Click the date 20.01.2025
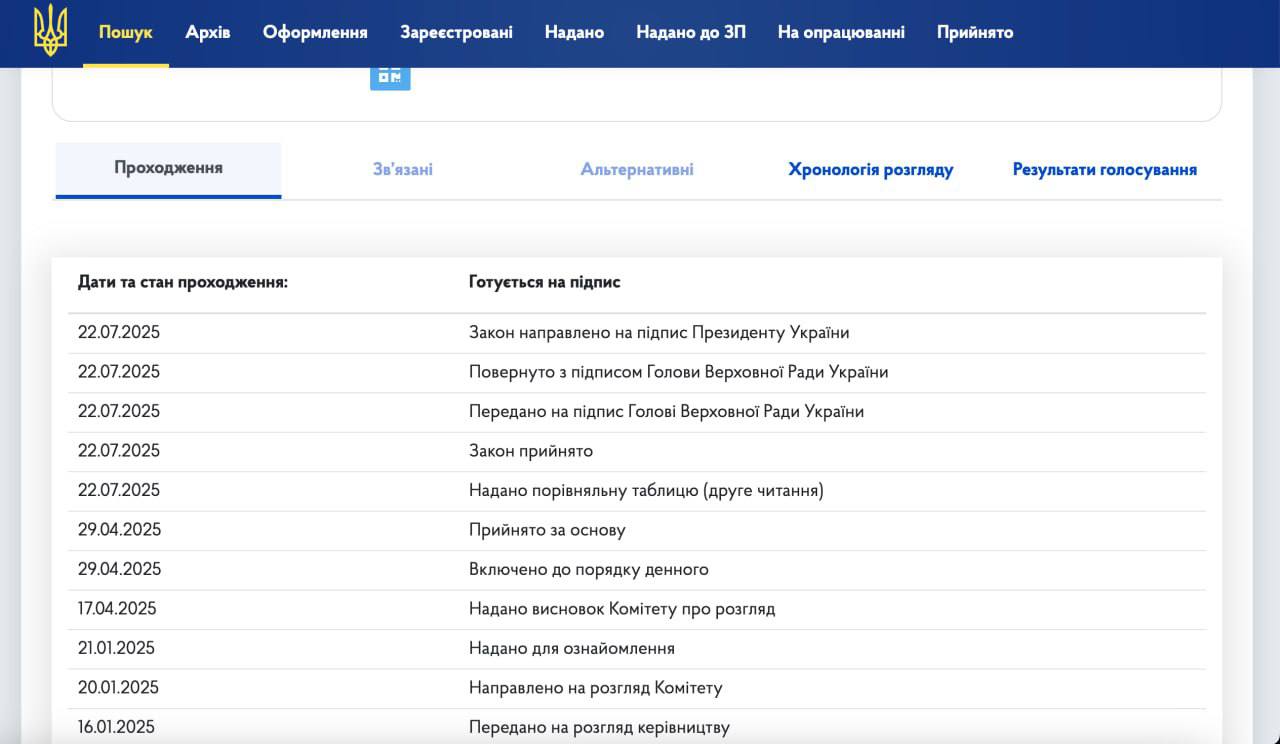 click(x=118, y=688)
